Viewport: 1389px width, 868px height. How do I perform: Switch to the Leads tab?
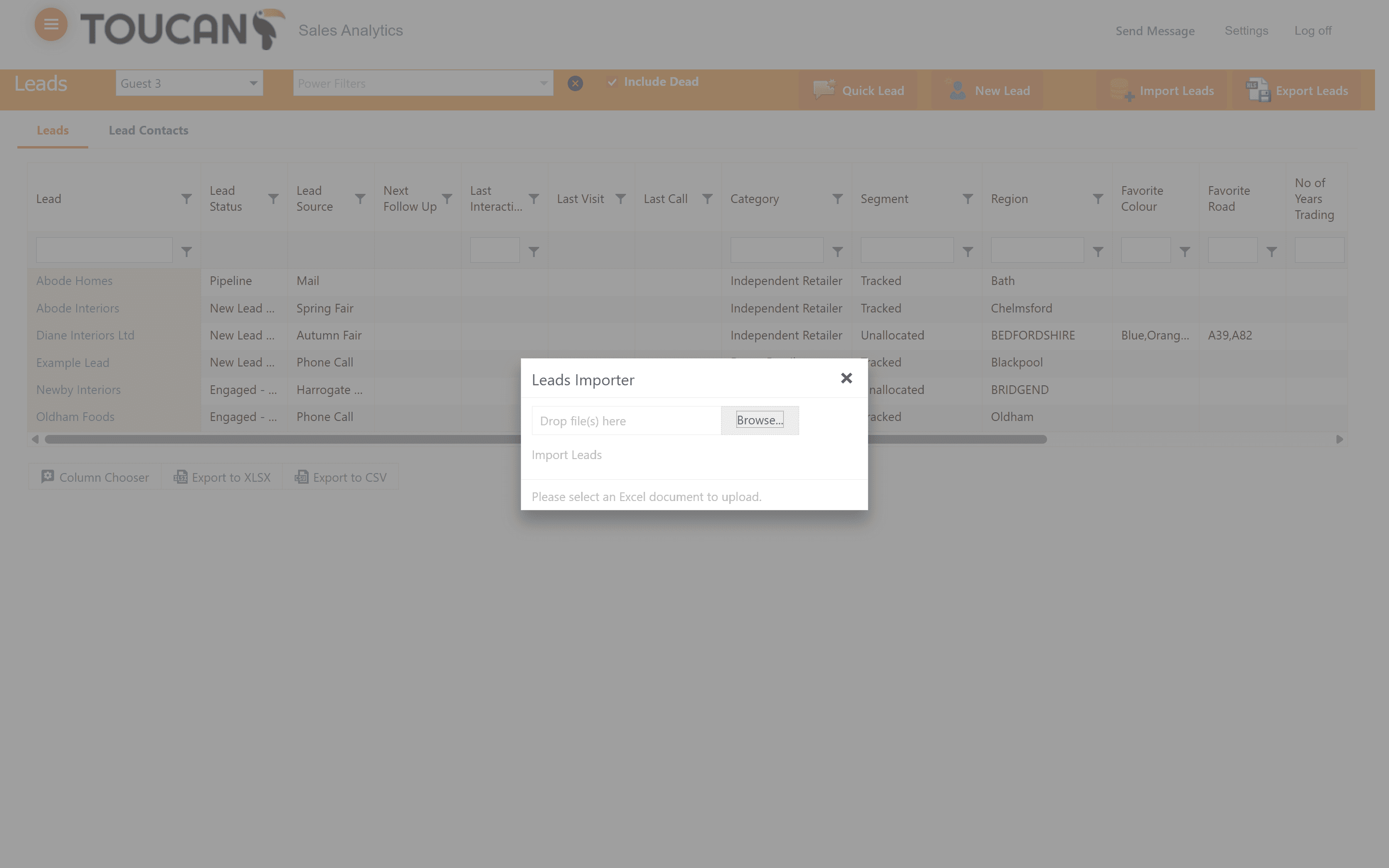tap(53, 130)
